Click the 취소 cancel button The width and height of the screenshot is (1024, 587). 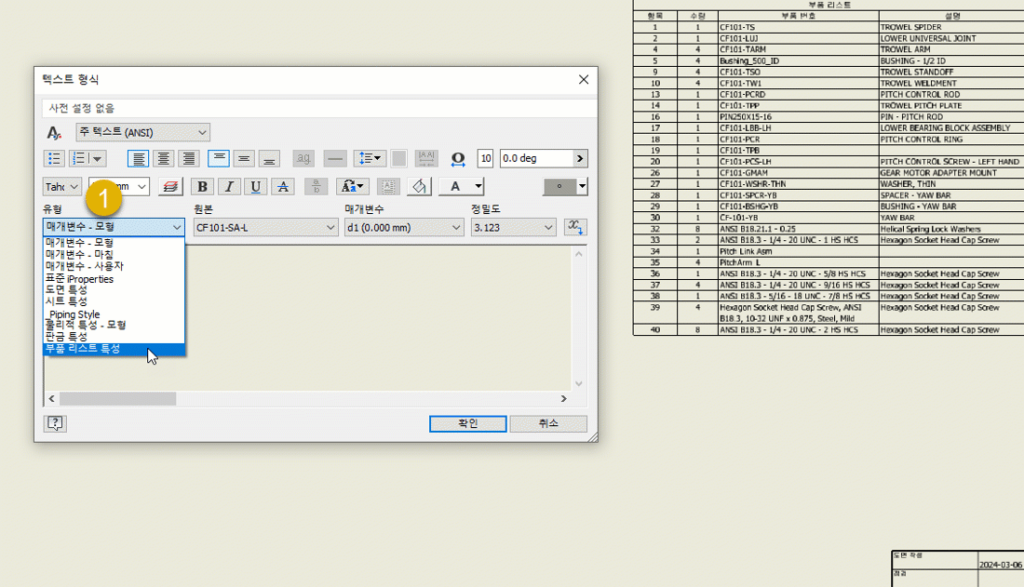[x=548, y=424]
